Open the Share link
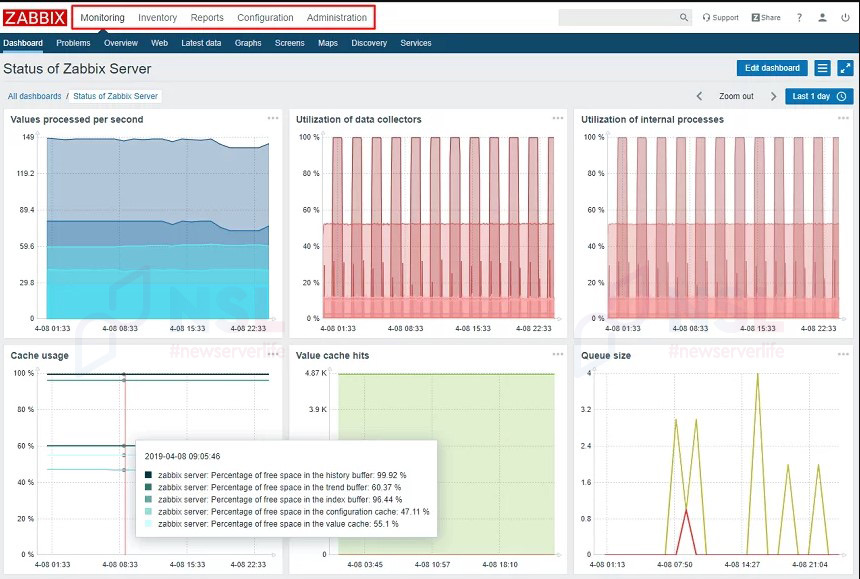This screenshot has width=860, height=579. click(766, 18)
